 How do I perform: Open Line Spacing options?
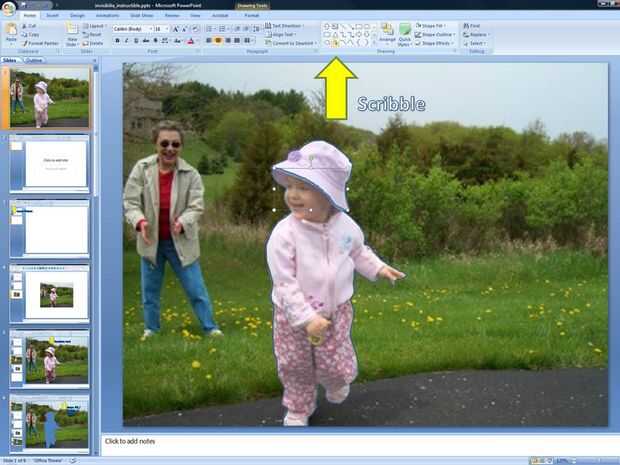point(257,29)
